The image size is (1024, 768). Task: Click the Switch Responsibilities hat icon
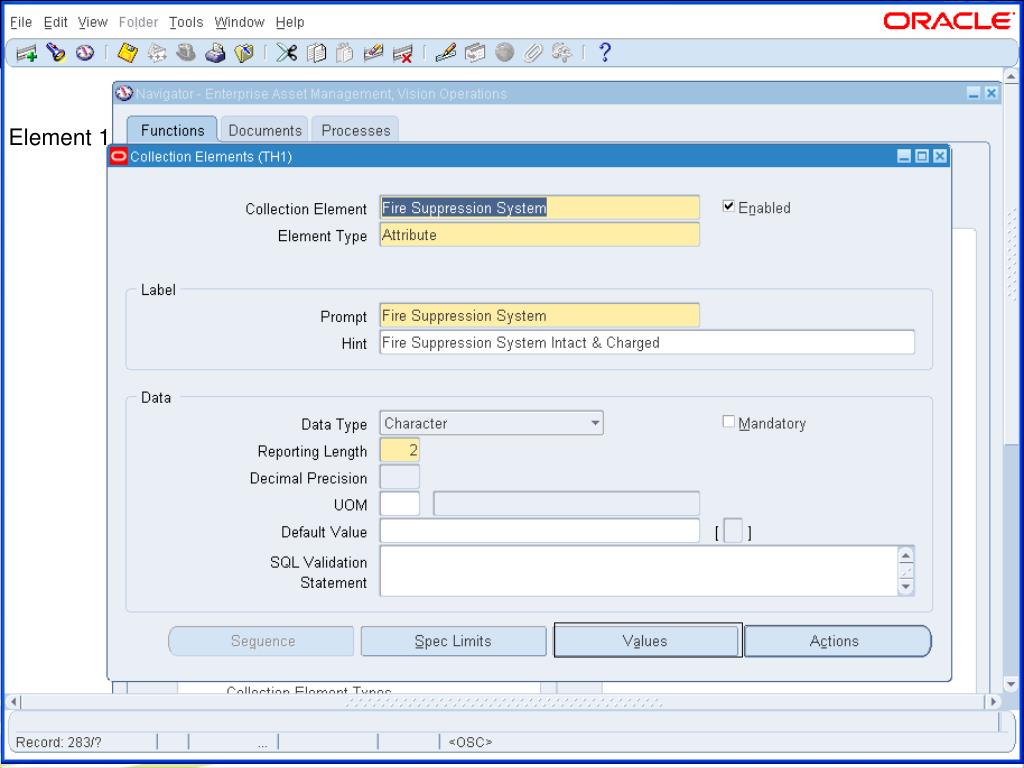coord(186,53)
